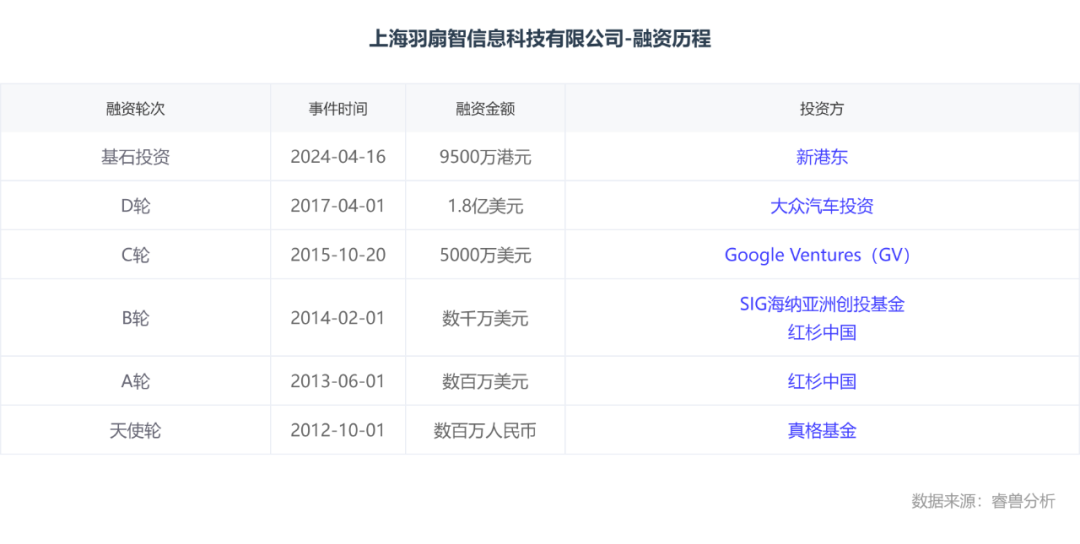Screen dimensions: 1080x544
Task: Open the 新港东 investor link
Action: [822, 157]
